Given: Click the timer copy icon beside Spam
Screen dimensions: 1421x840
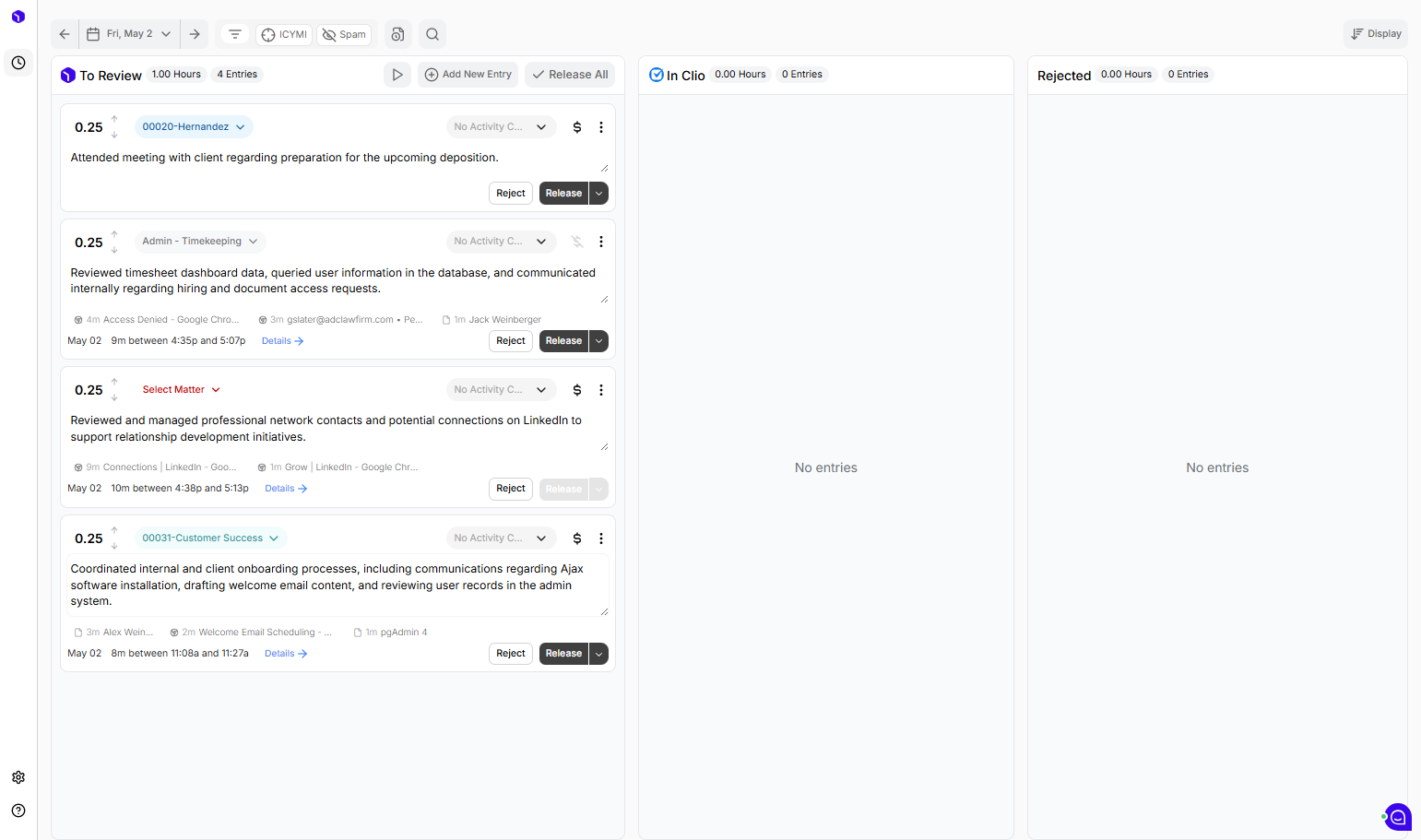Looking at the screenshot, I should pos(397,34).
